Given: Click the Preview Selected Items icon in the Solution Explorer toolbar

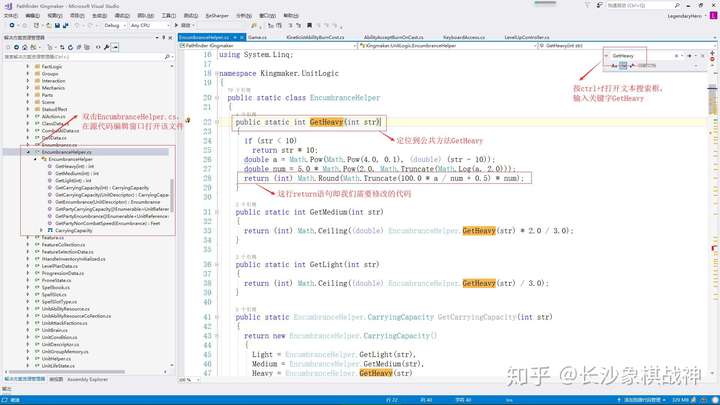Looking at the screenshot, I should (115, 47).
